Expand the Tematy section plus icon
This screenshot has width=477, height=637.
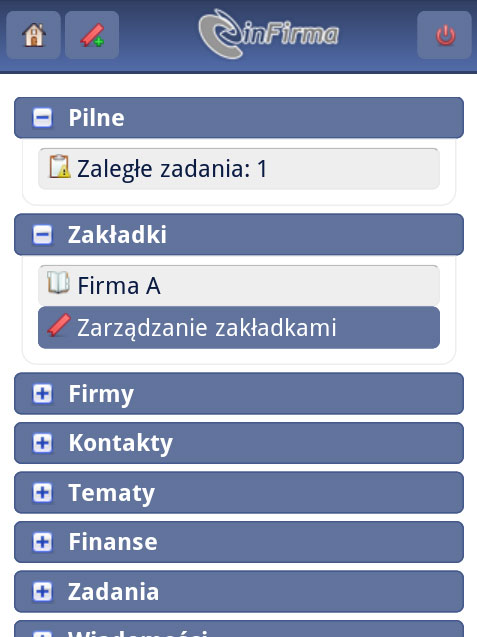point(42,492)
